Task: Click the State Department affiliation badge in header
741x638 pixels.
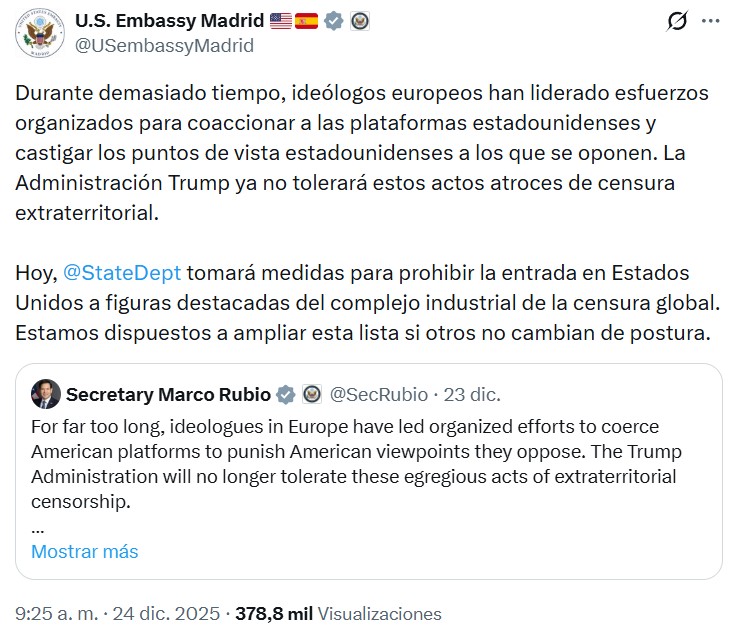Action: pyautogui.click(x=360, y=21)
